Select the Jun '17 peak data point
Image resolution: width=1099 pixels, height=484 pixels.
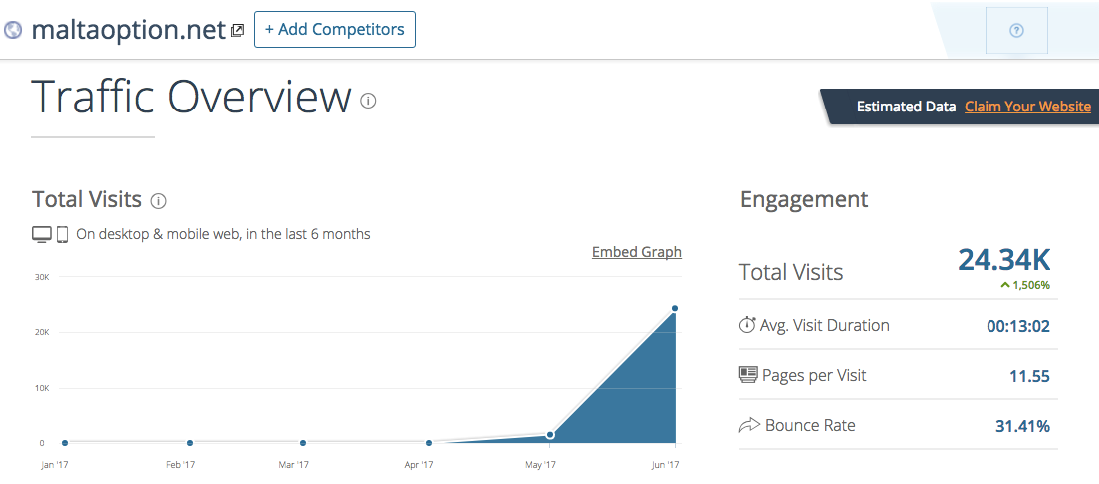pyautogui.click(x=675, y=308)
